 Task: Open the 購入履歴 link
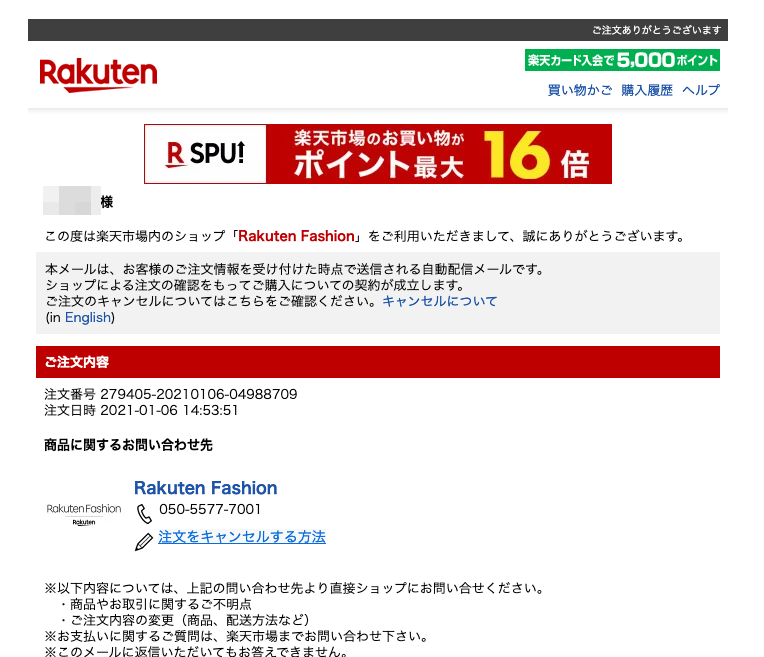[647, 90]
